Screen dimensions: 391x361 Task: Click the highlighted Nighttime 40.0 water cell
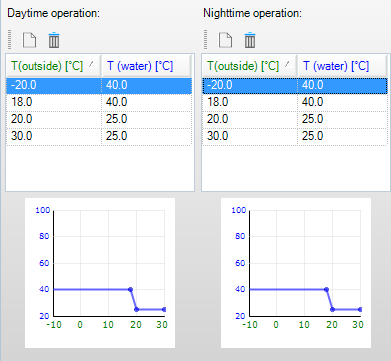[x=343, y=85]
